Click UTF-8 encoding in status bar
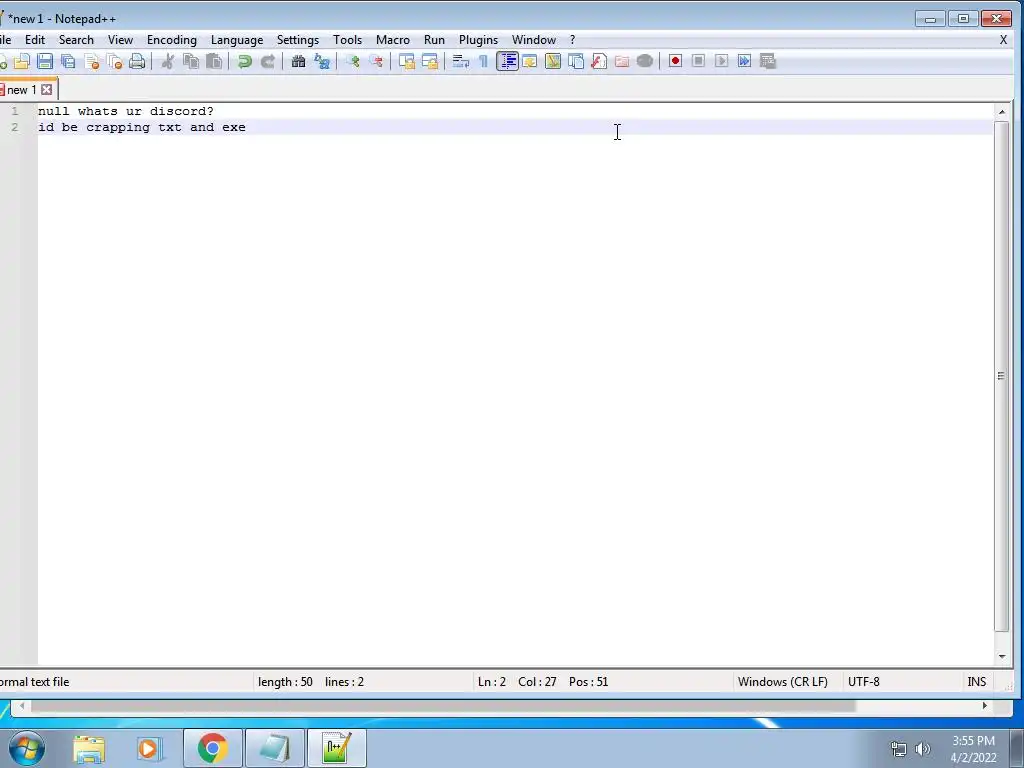Screen dimensions: 1024x768 pos(863,682)
